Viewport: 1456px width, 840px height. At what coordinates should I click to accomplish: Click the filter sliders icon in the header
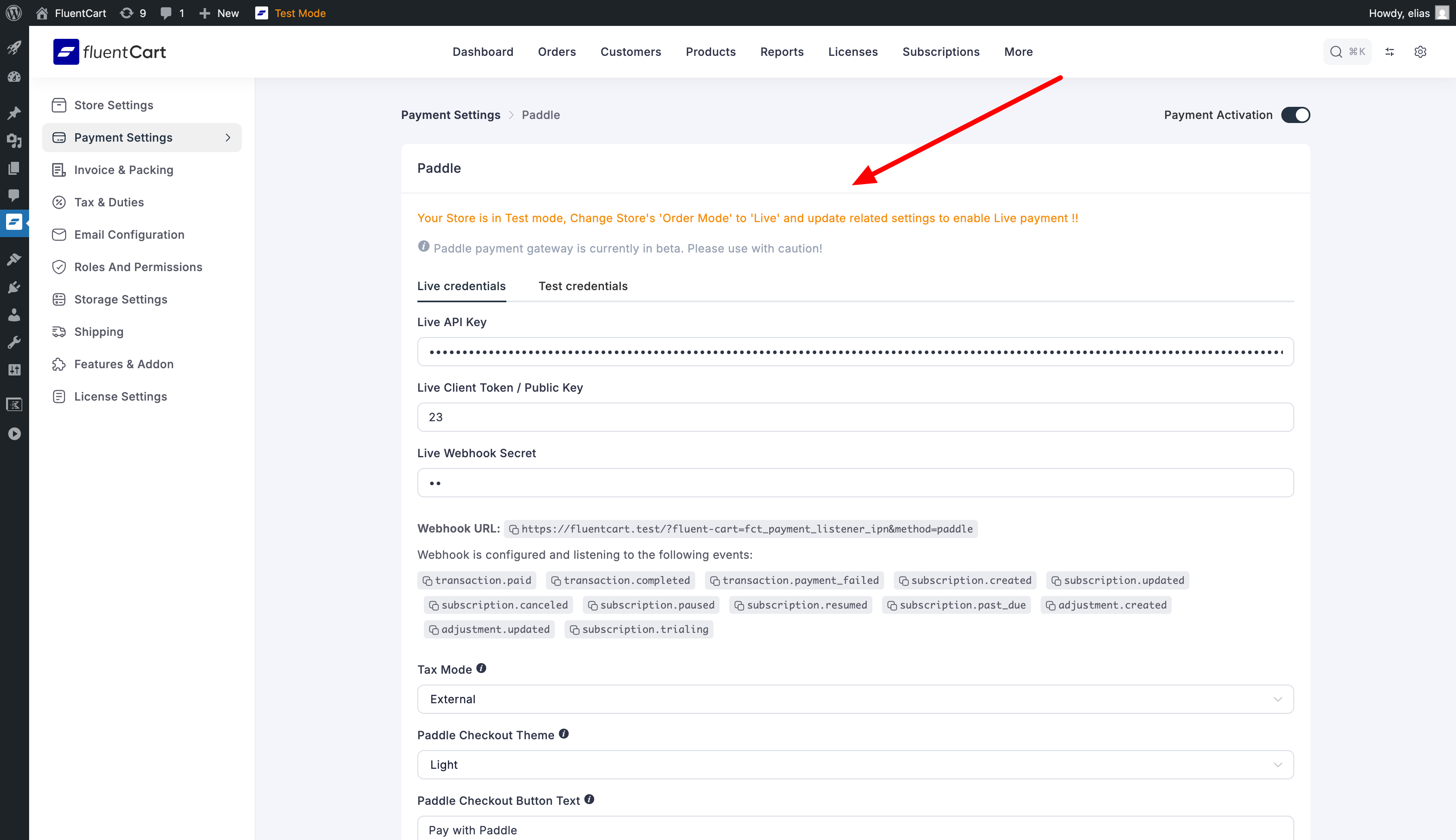coord(1390,52)
